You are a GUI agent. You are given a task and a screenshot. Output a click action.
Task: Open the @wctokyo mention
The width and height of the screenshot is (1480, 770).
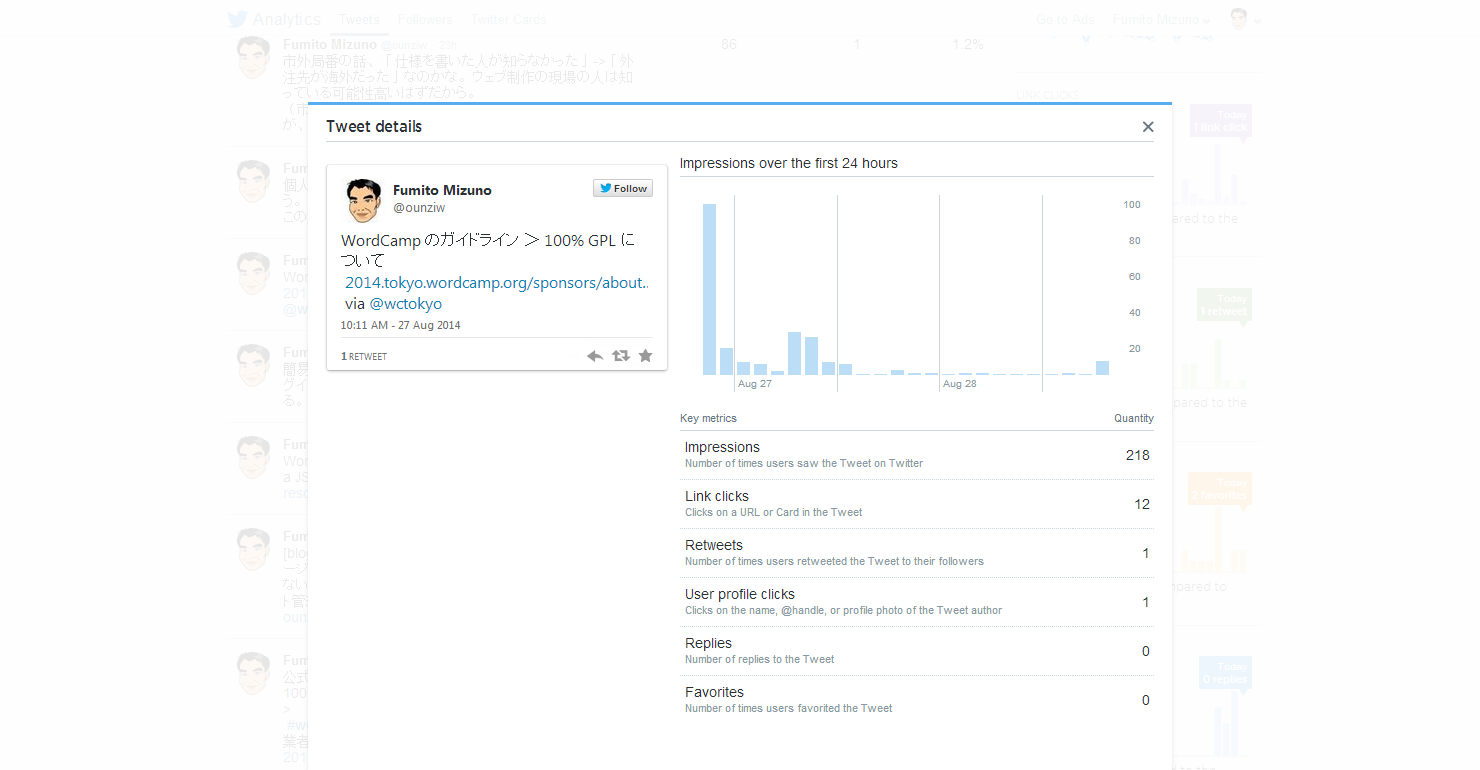406,304
